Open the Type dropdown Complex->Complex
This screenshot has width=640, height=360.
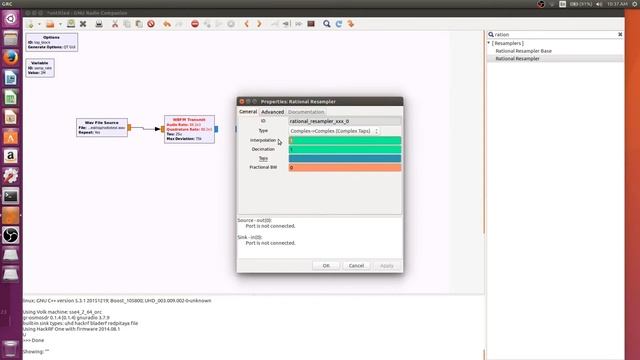tap(334, 131)
